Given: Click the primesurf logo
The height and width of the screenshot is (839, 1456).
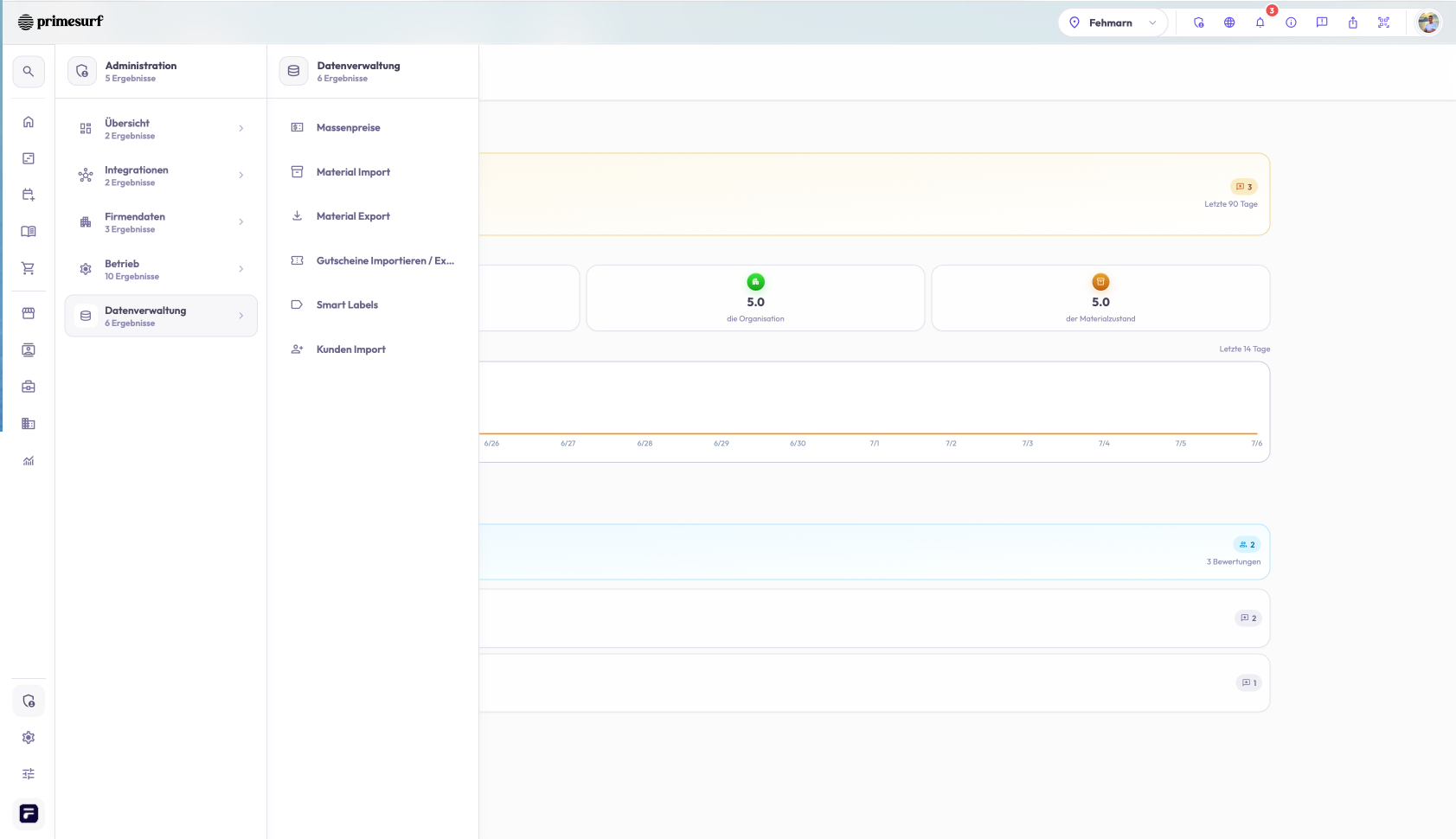Looking at the screenshot, I should click(x=61, y=22).
